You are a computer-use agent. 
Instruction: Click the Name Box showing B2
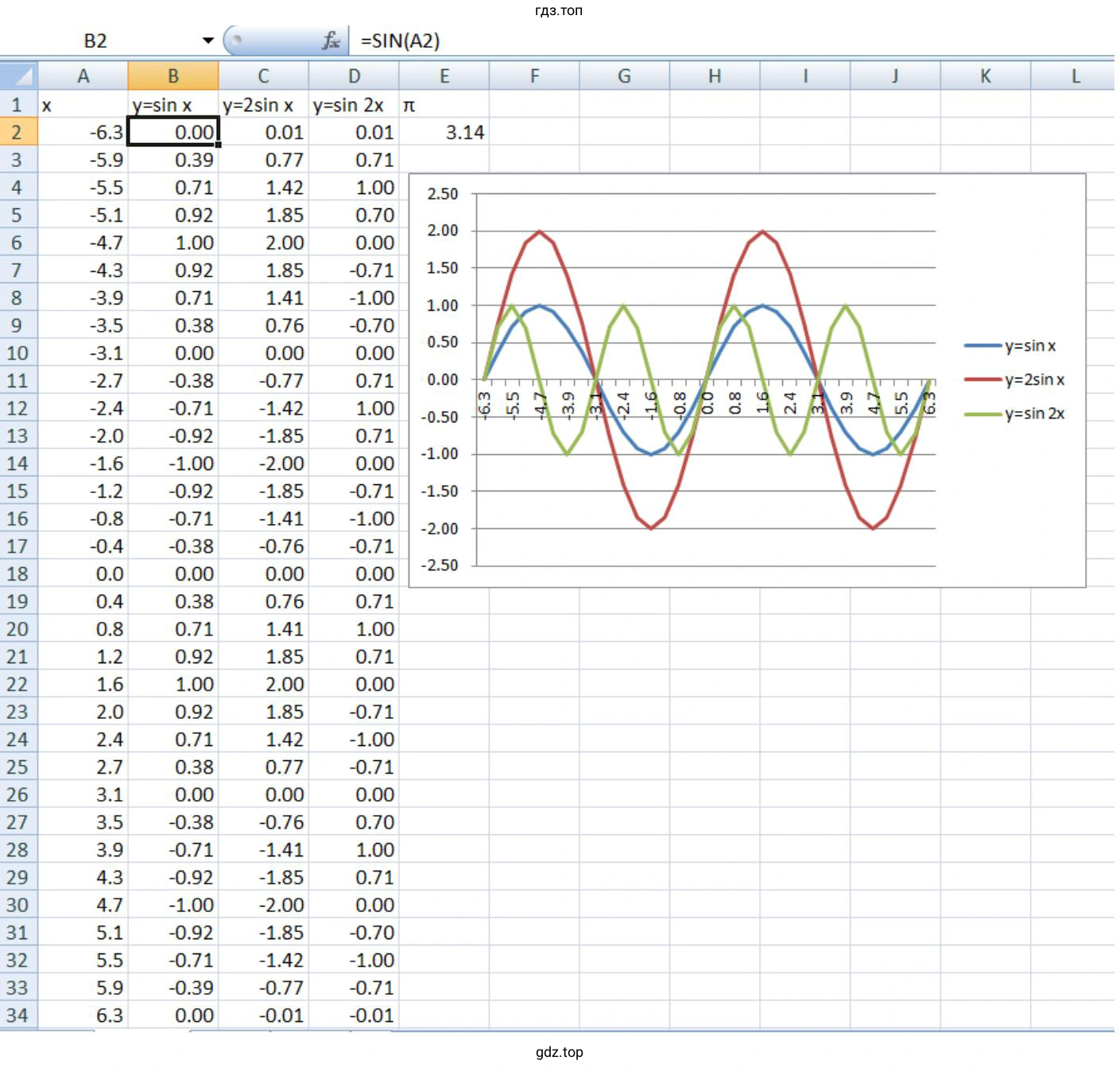(x=95, y=41)
